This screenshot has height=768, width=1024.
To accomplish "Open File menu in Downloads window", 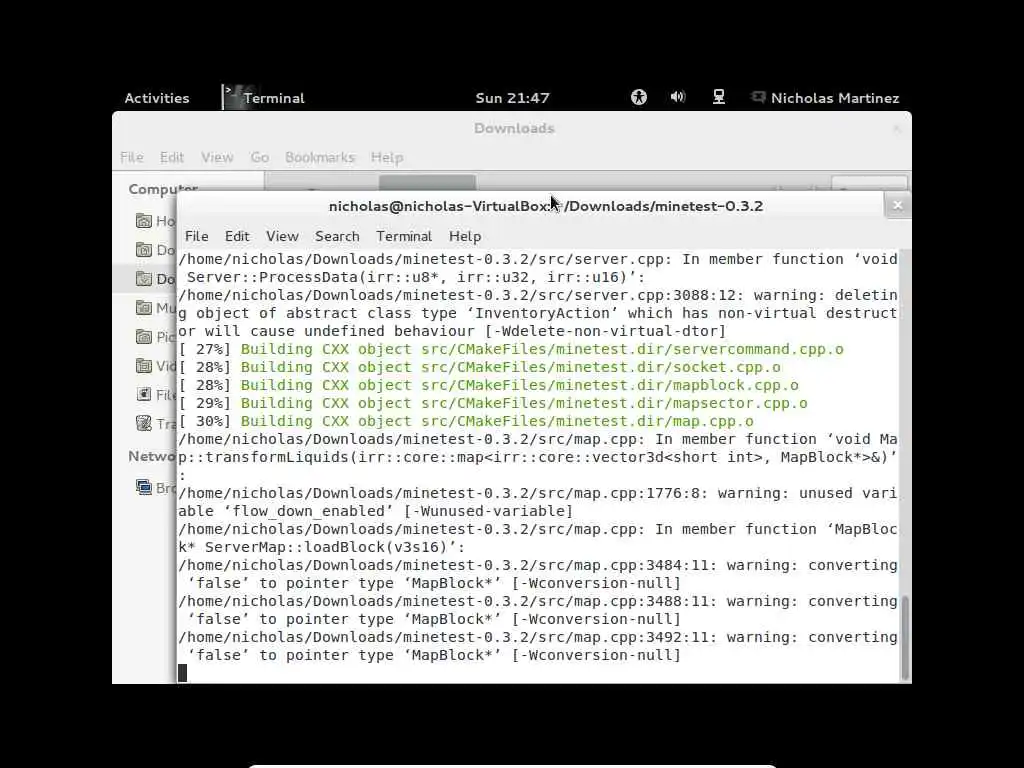I will 131,157.
